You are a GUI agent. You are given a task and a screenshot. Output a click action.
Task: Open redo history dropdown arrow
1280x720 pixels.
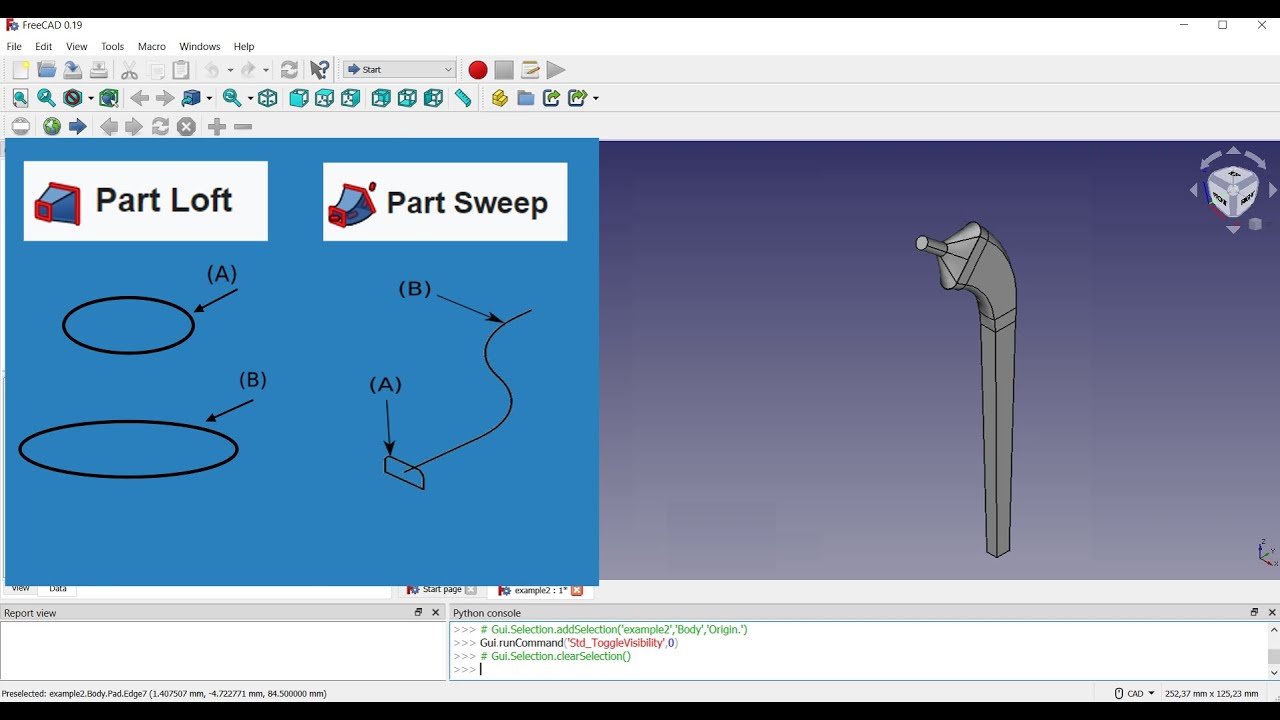click(x=266, y=70)
